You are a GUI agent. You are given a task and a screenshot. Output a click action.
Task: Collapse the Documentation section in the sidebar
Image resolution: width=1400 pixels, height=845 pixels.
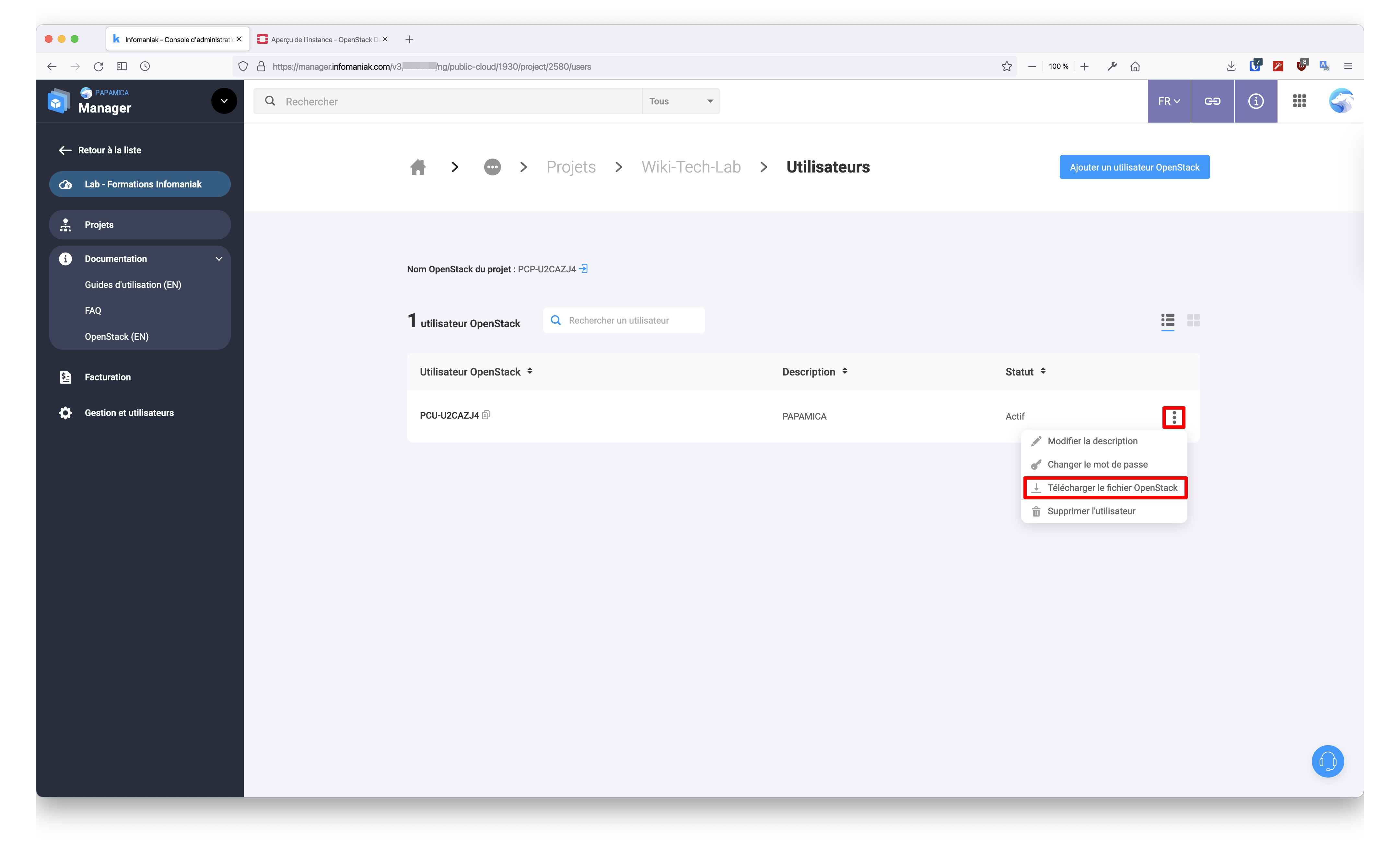click(219, 259)
